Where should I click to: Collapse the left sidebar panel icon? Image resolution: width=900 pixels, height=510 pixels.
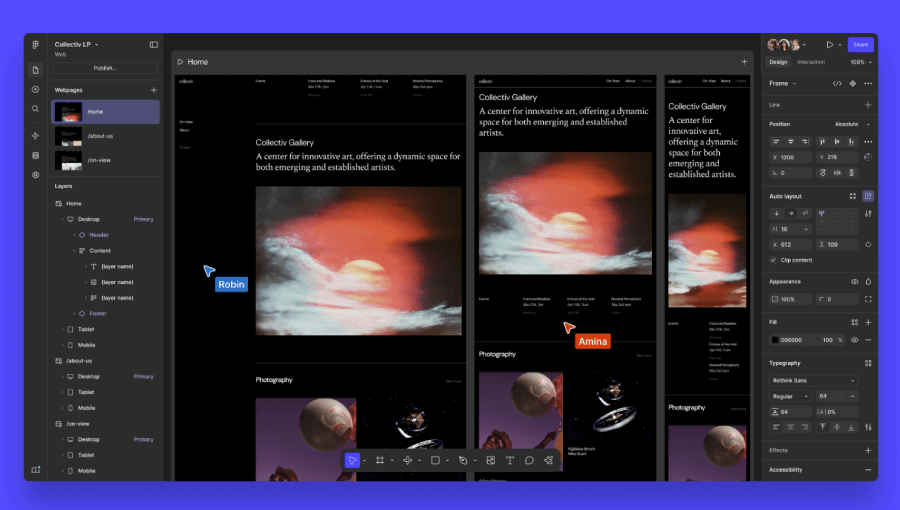pyautogui.click(x=154, y=45)
